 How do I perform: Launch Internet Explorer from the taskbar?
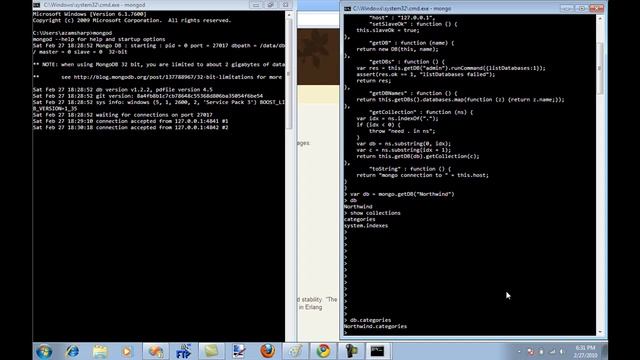(x=72, y=351)
